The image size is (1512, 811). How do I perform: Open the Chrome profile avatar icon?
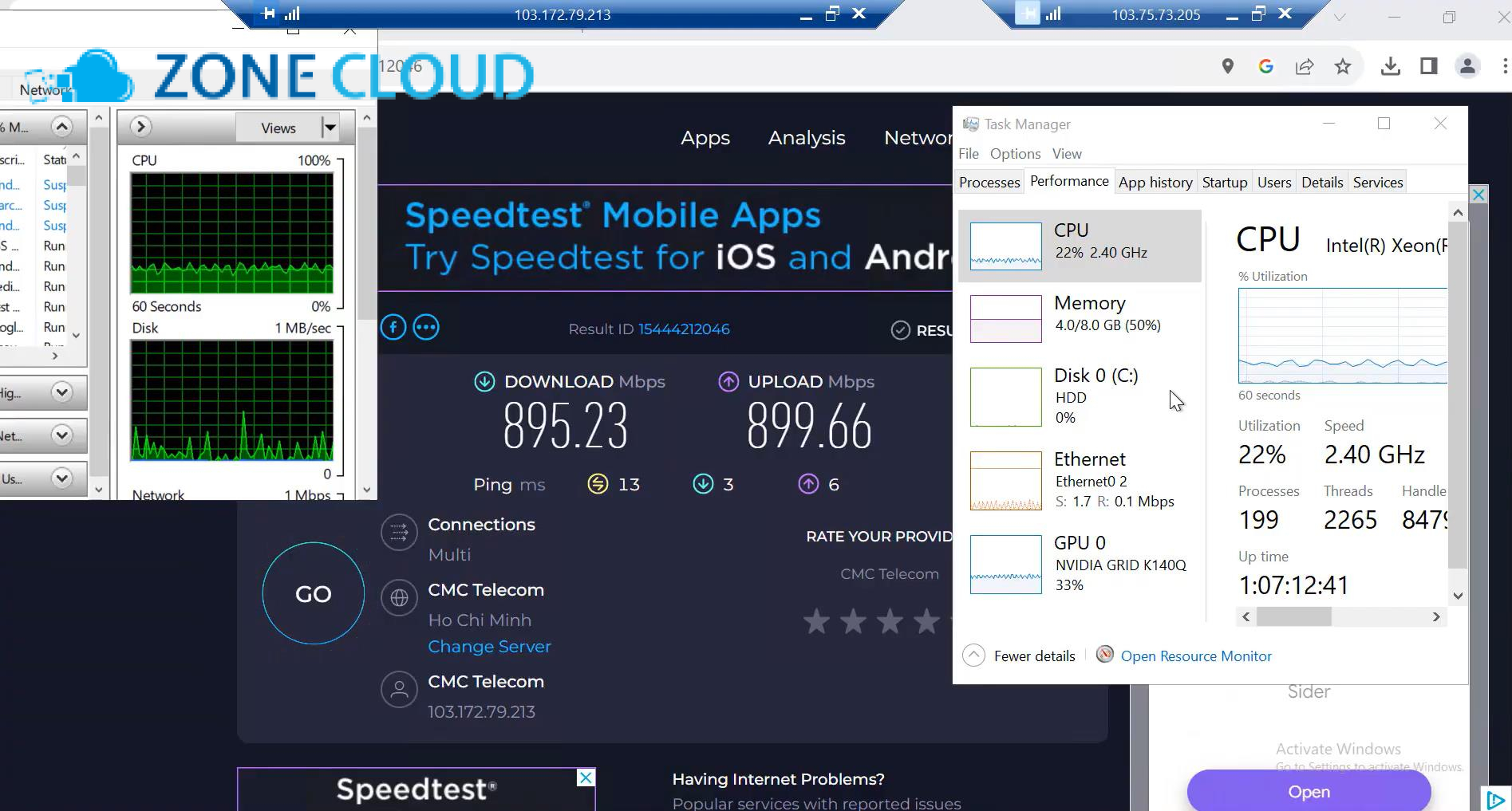[x=1467, y=66]
